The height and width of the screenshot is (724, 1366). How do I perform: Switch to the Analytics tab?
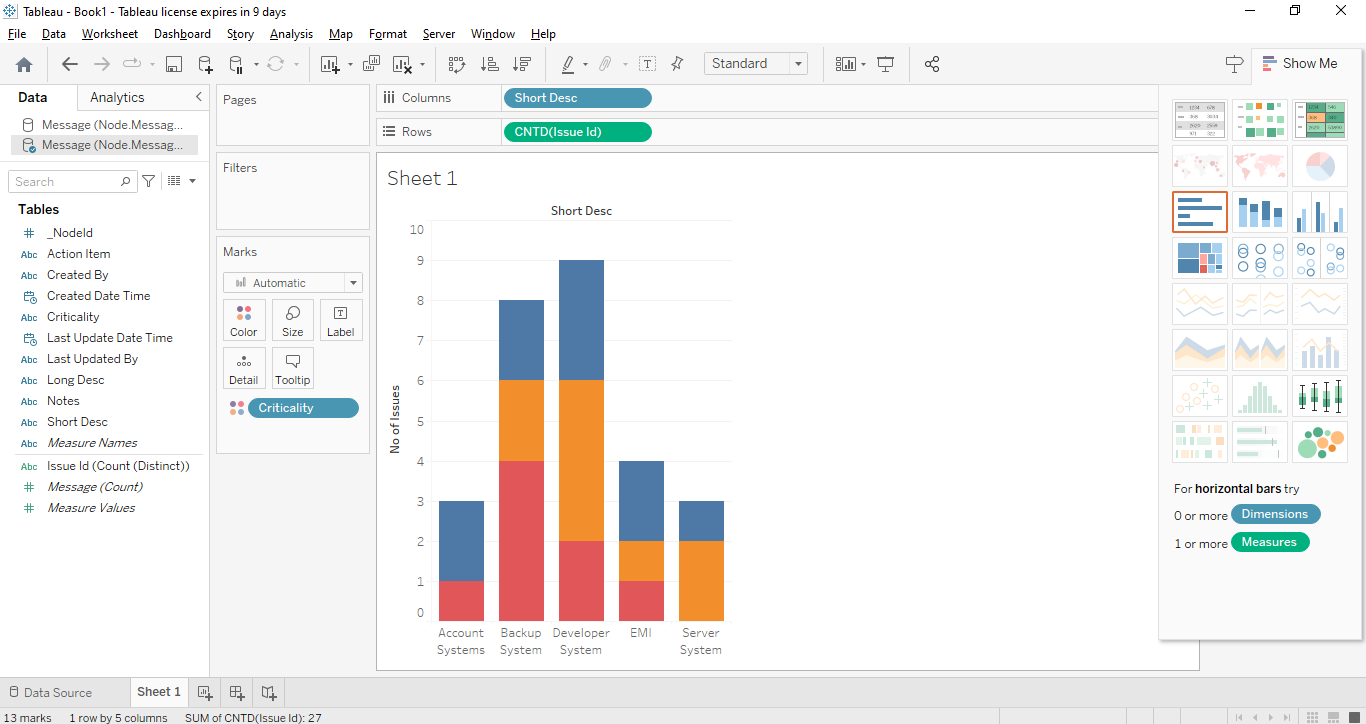click(x=117, y=97)
